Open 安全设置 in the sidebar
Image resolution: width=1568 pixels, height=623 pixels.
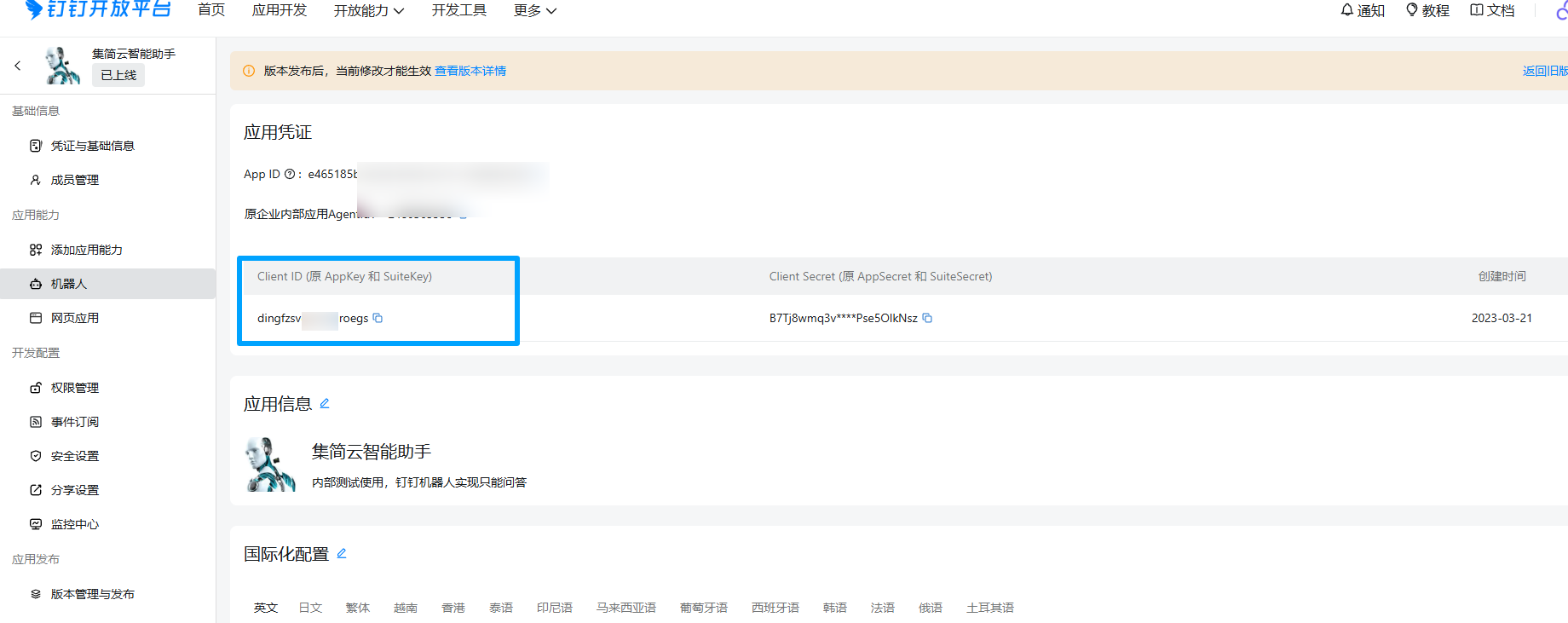[75, 456]
